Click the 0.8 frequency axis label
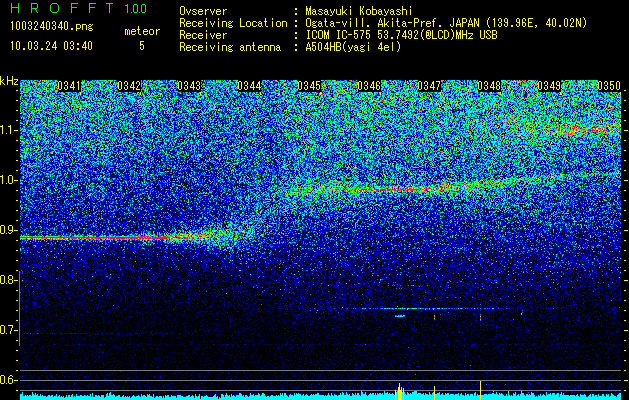Viewport: 629px width, 400px height. pyautogui.click(x=9, y=280)
